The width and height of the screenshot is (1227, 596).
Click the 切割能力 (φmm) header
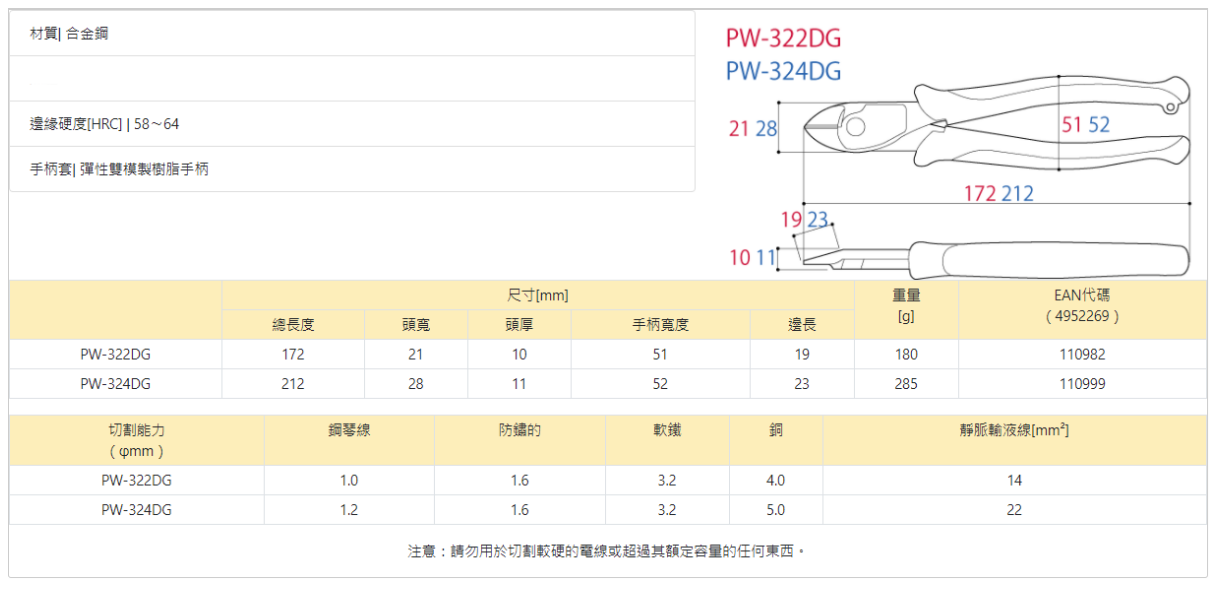point(137,440)
